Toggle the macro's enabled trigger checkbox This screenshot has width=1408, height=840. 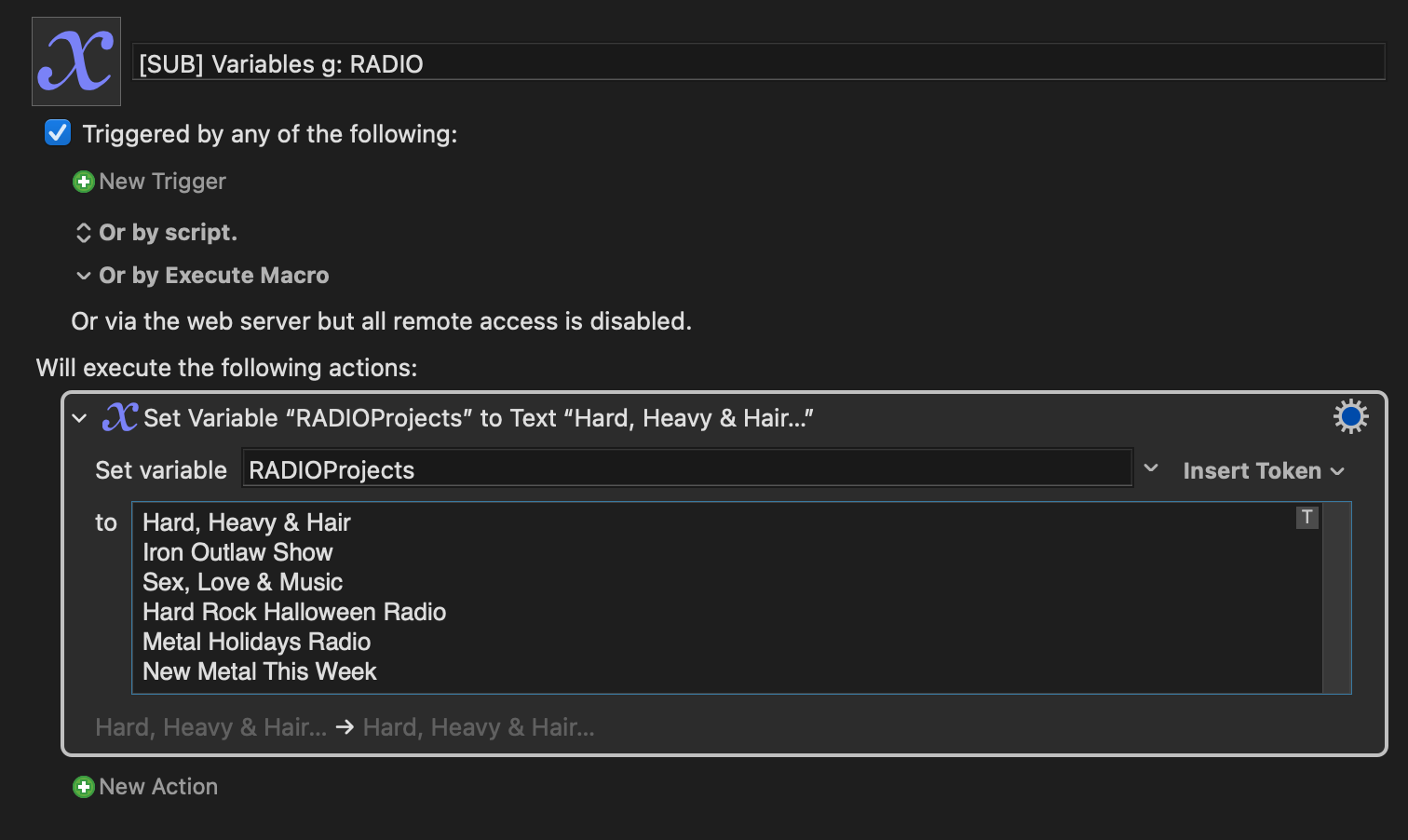tap(58, 133)
